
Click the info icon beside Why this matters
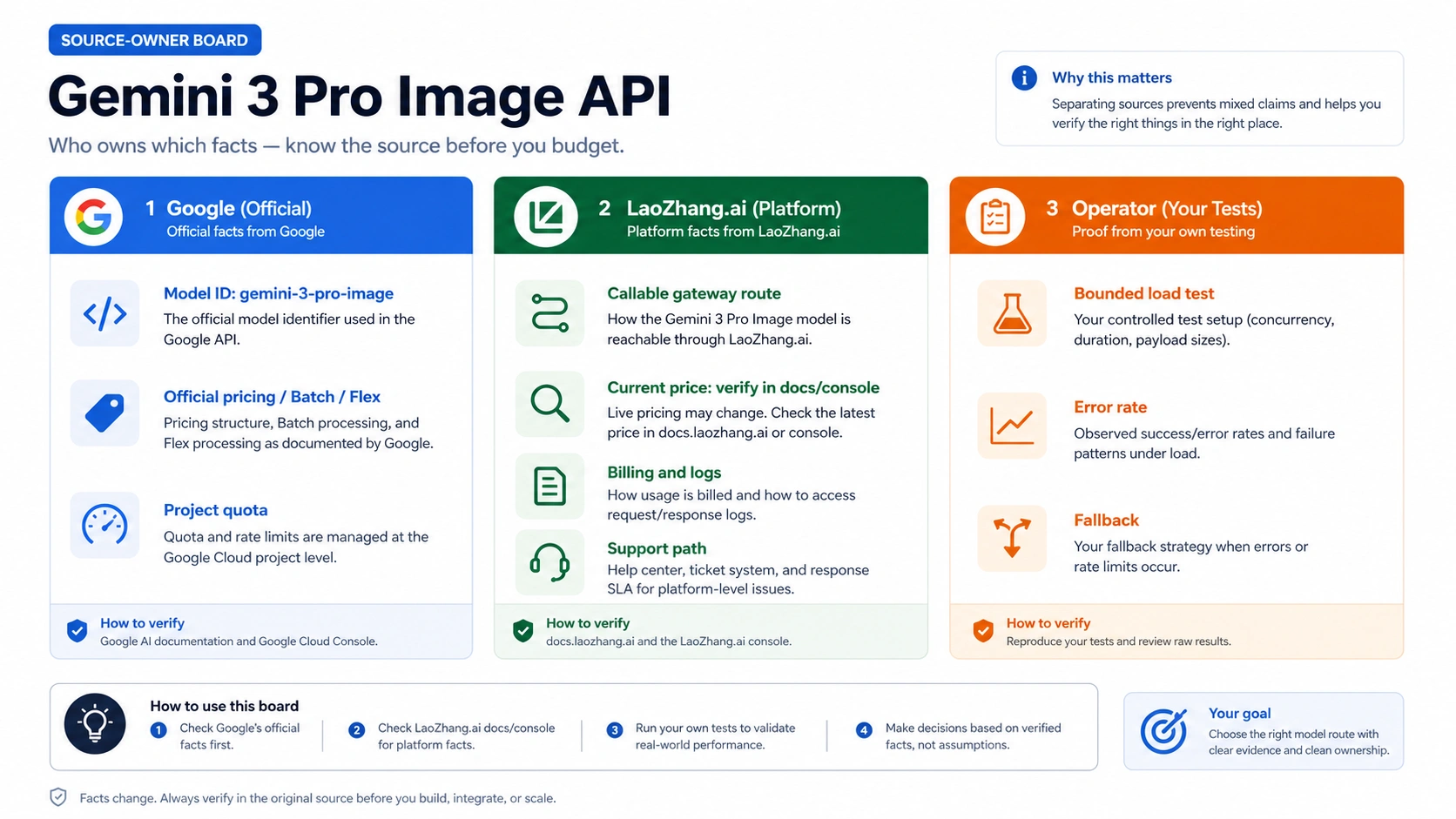tap(1024, 78)
